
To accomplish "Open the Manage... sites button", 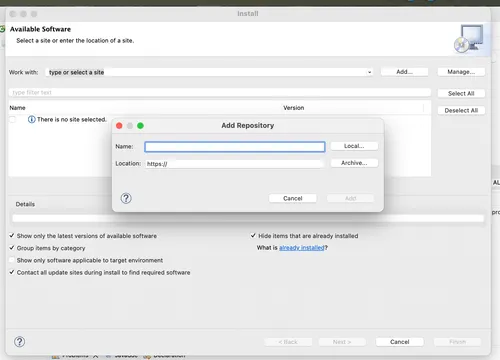I will 461,72.
